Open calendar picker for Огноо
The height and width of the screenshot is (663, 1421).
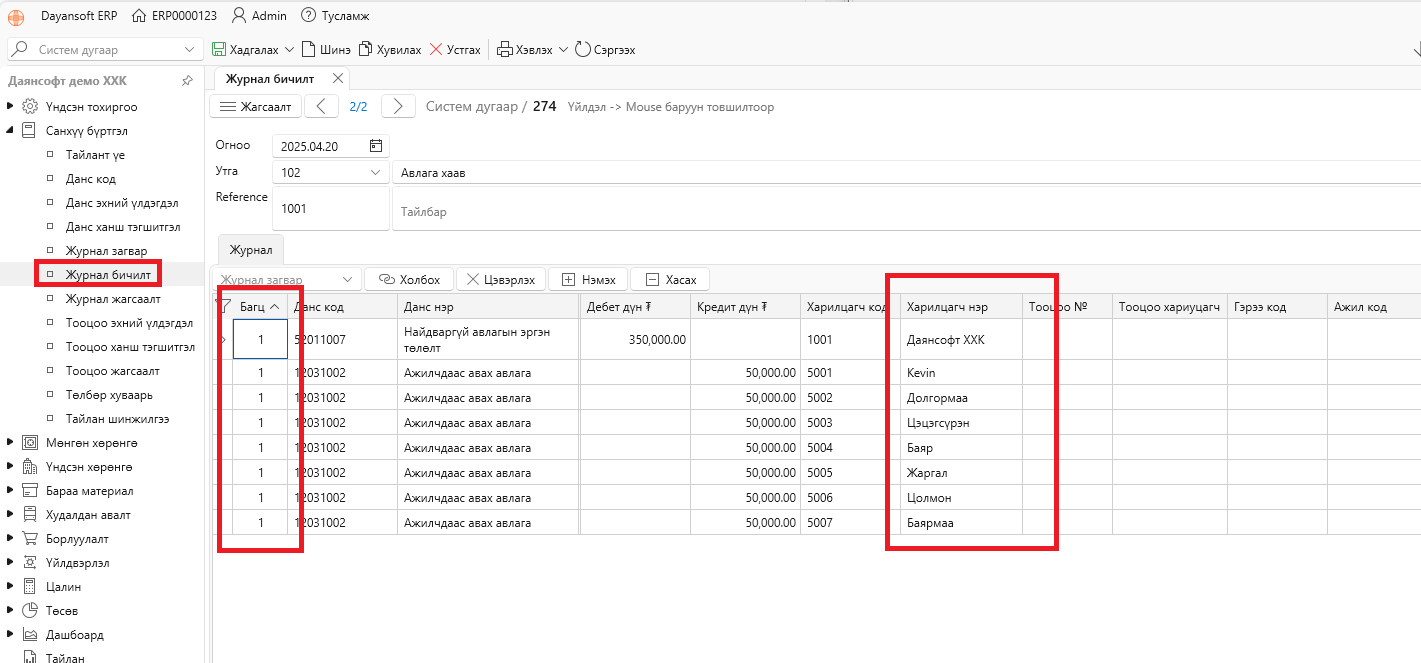point(376,146)
